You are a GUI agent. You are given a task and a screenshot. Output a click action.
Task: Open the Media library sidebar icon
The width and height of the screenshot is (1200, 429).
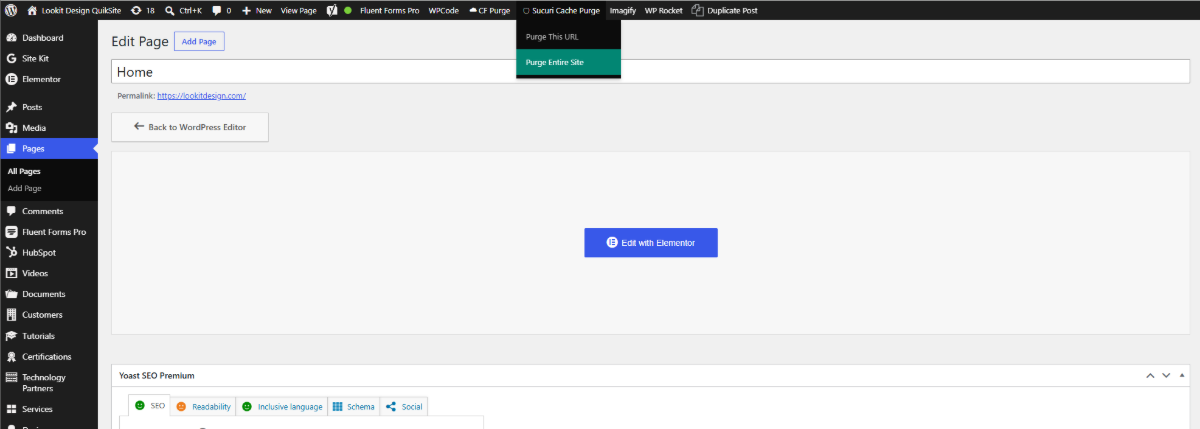pyautogui.click(x=11, y=128)
